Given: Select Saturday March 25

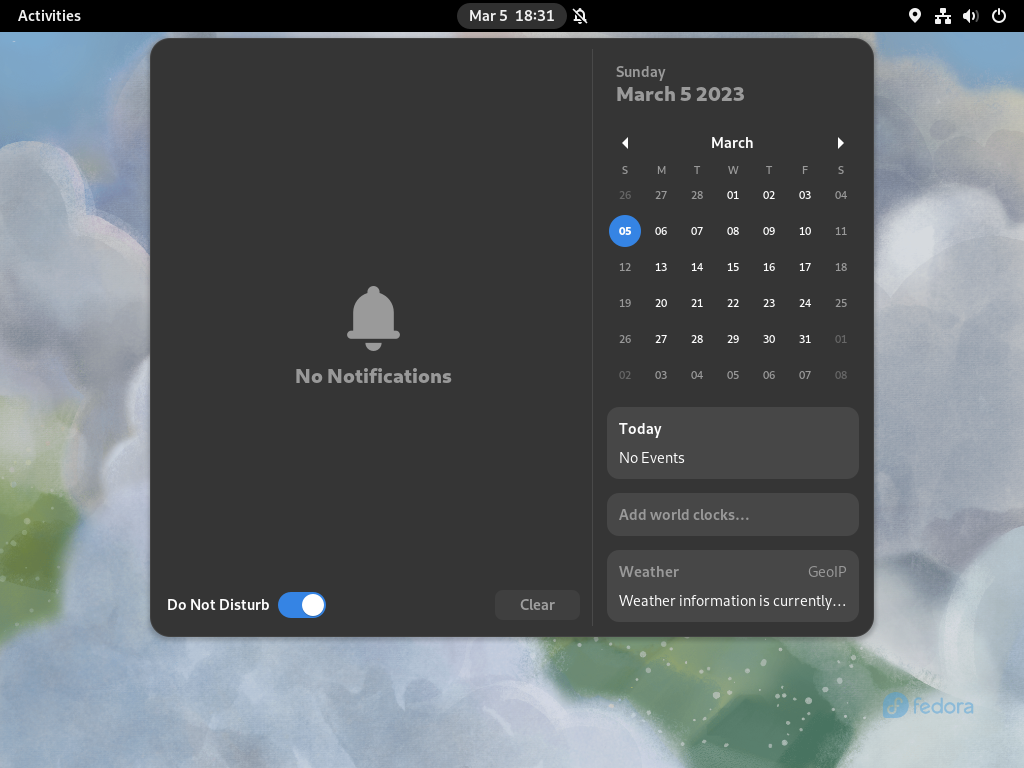Looking at the screenshot, I should pyautogui.click(x=840, y=303).
